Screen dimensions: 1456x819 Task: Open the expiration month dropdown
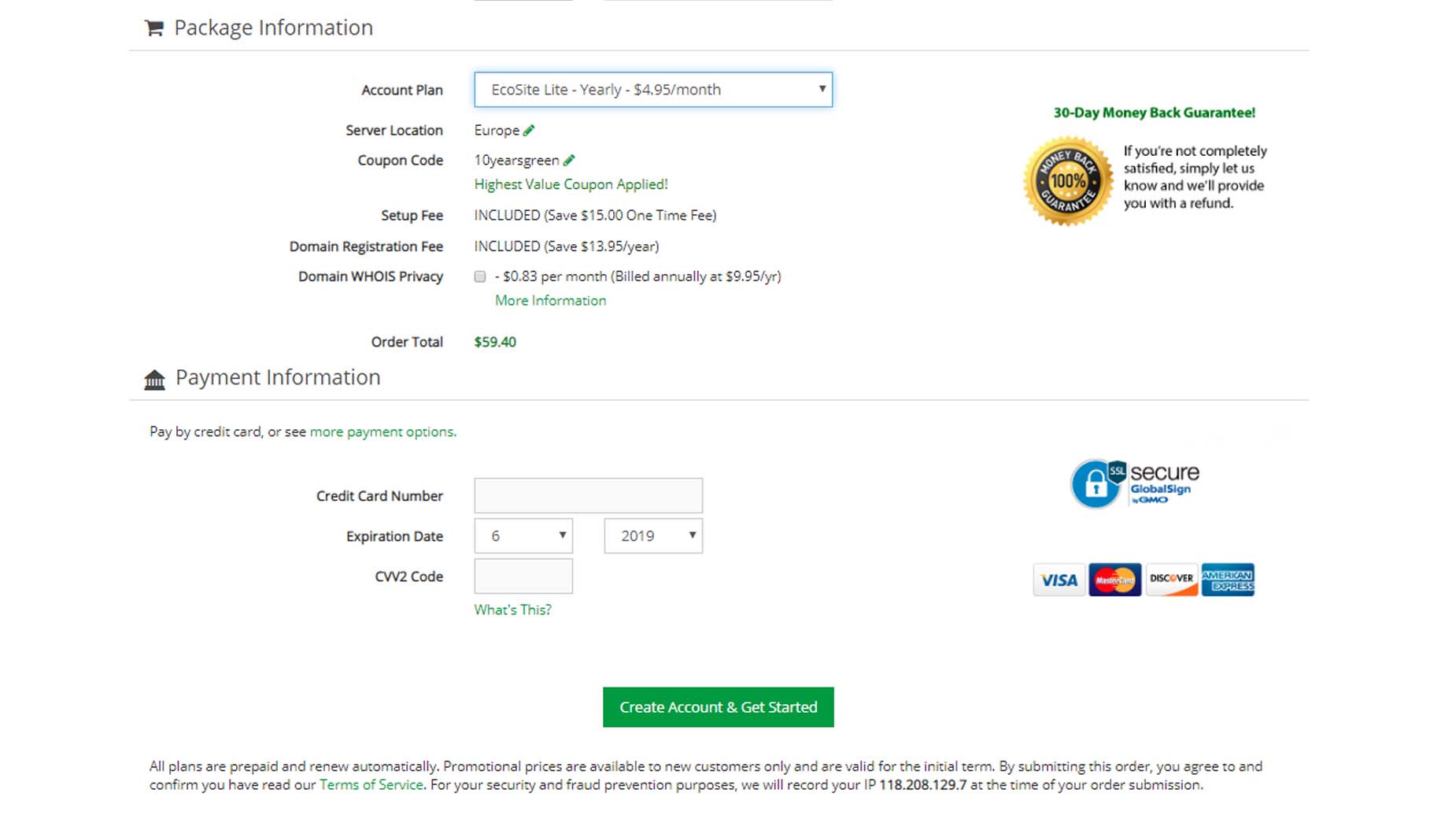523,536
